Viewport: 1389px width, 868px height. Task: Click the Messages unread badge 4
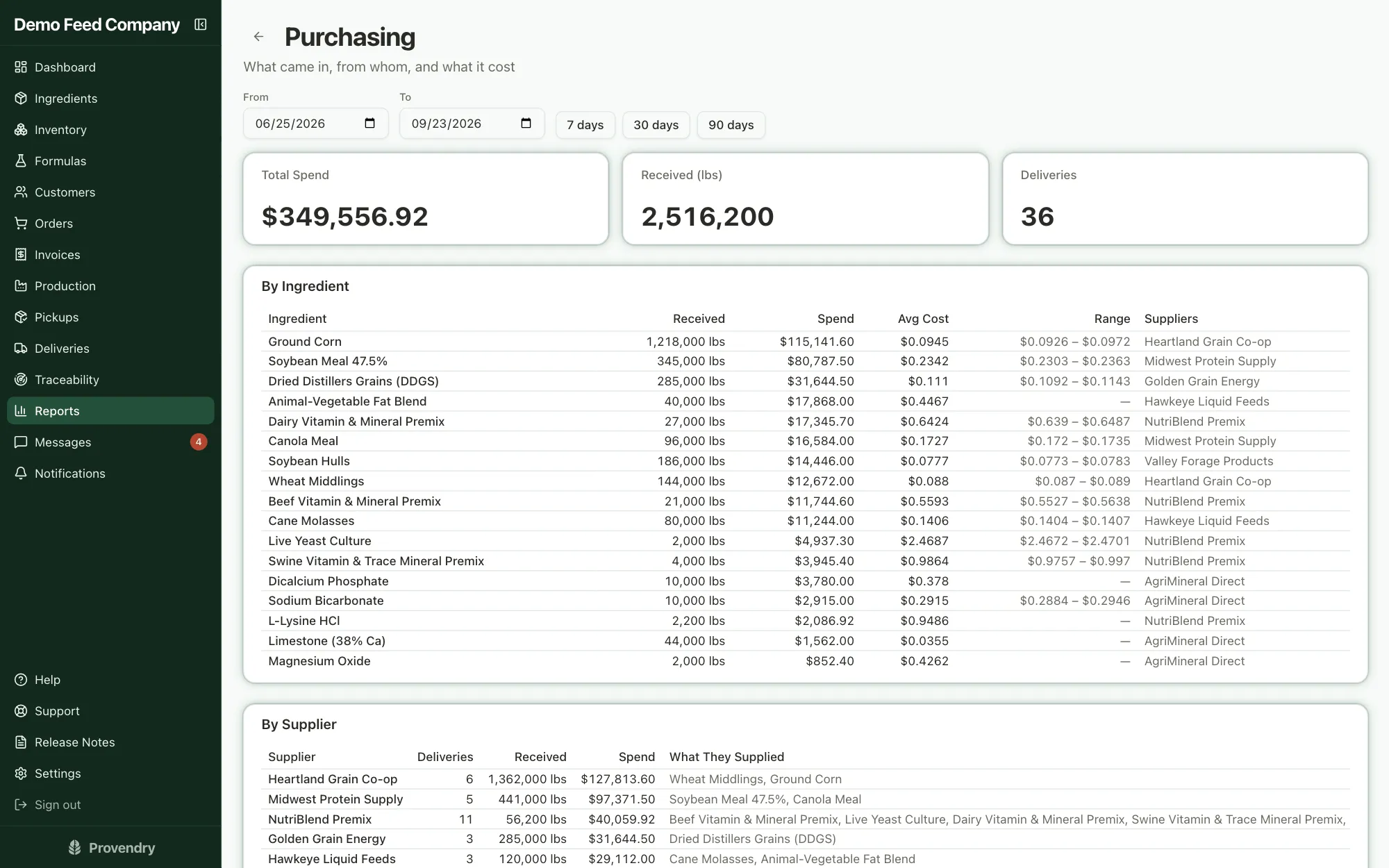tap(199, 442)
